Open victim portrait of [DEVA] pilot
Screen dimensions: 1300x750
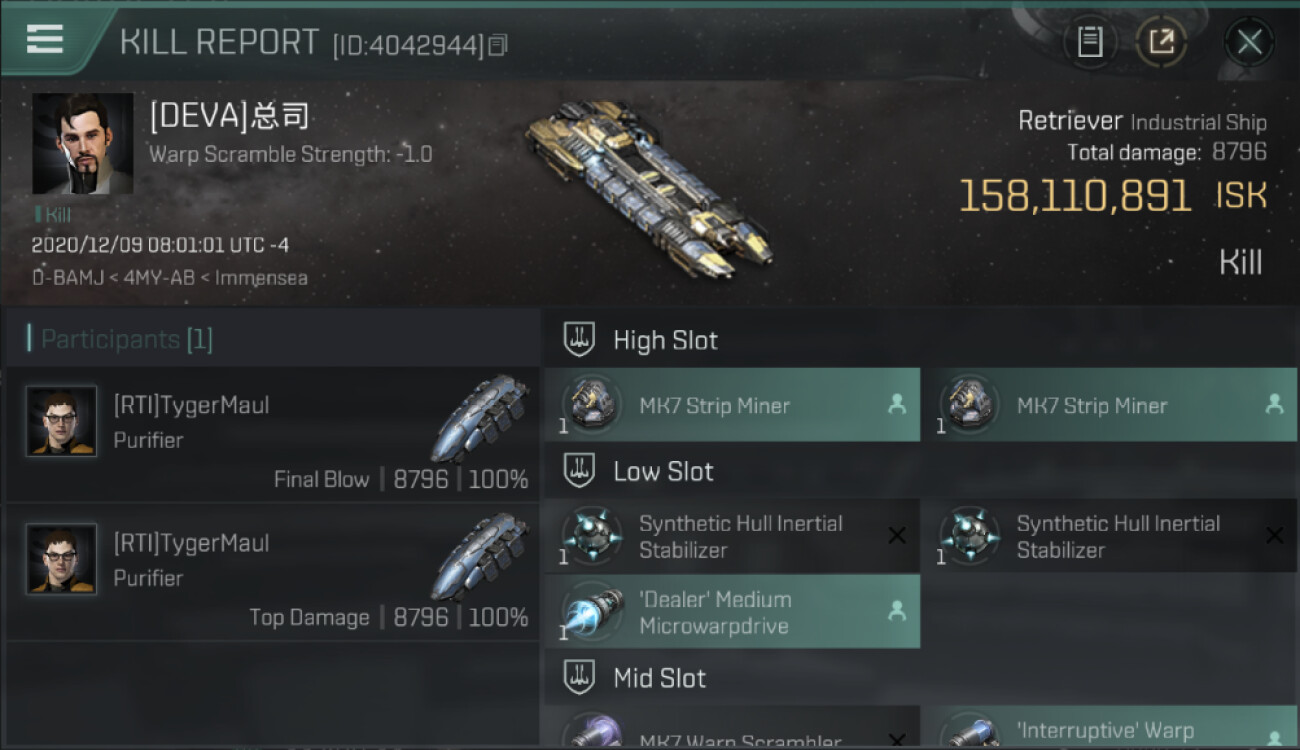tap(83, 144)
